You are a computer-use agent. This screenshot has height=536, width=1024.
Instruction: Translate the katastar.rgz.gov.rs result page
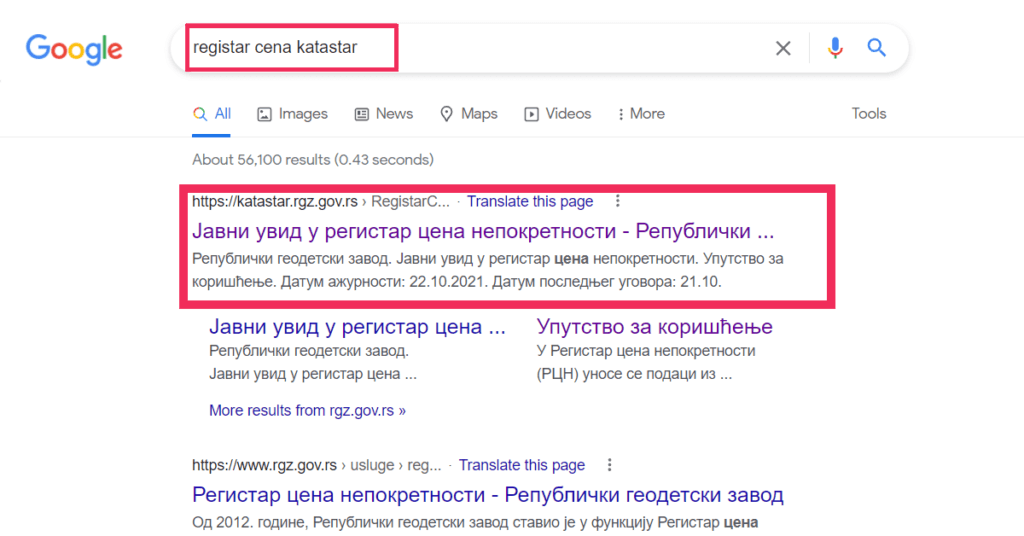pos(530,202)
